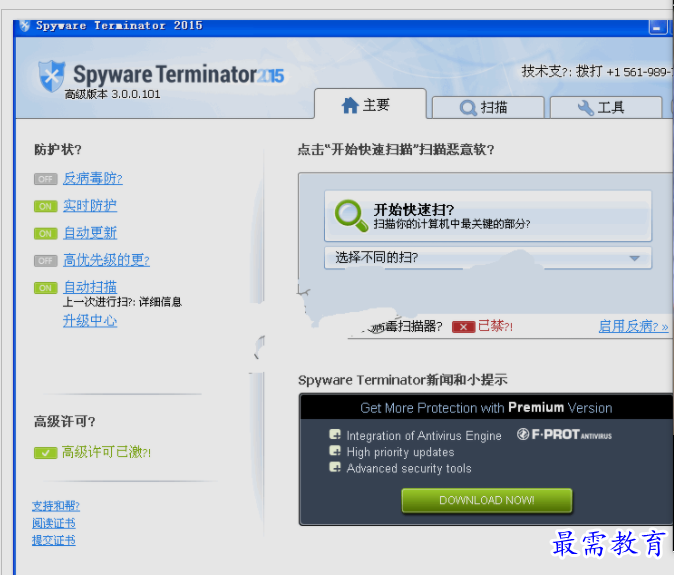Toggle the ON switch for 自动更新
This screenshot has height=575, width=674.
click(46, 233)
